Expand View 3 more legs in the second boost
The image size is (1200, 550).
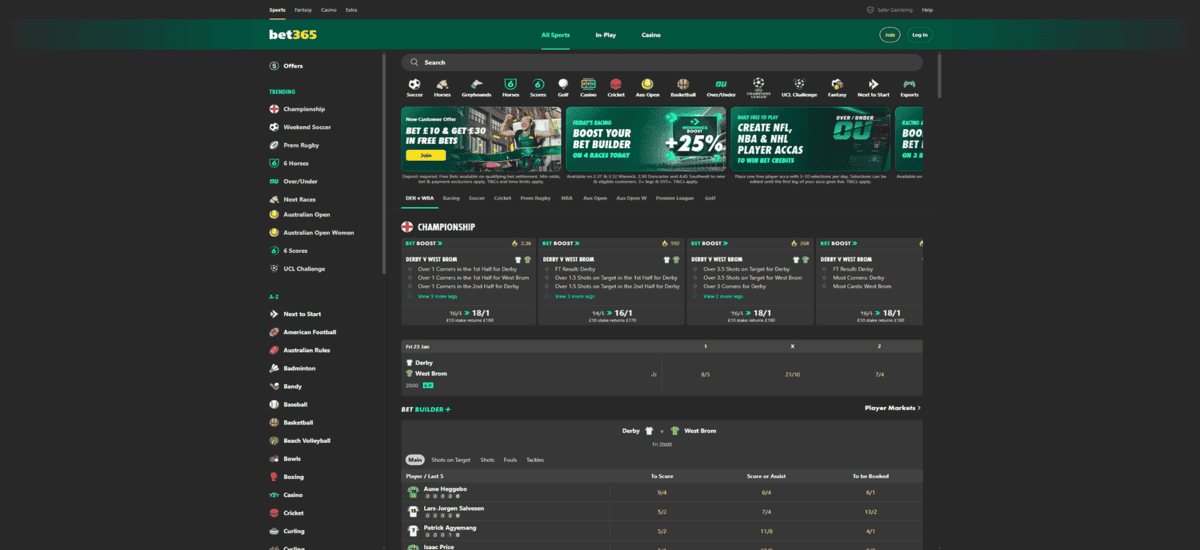(574, 296)
